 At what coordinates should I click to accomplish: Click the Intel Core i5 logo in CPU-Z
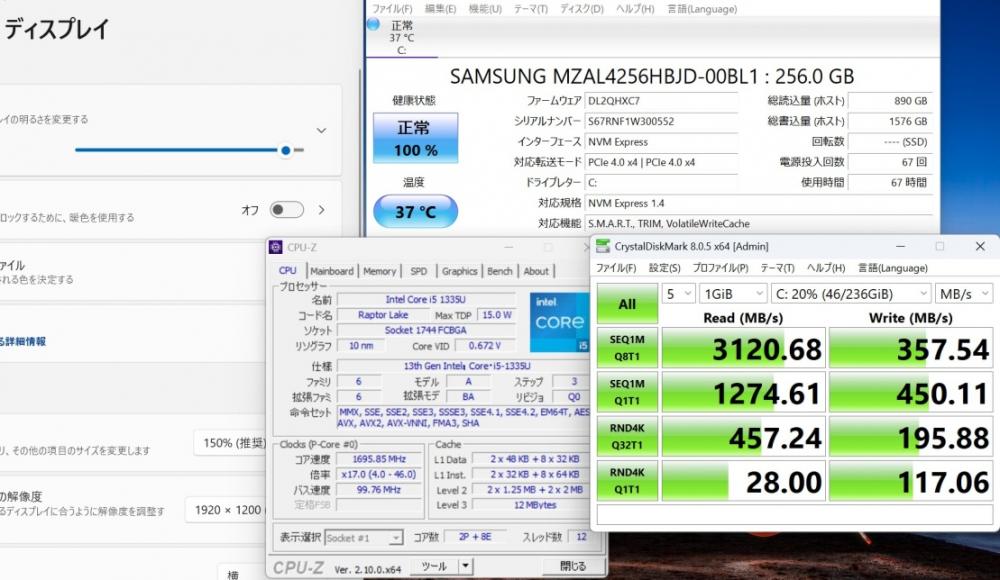[x=559, y=322]
